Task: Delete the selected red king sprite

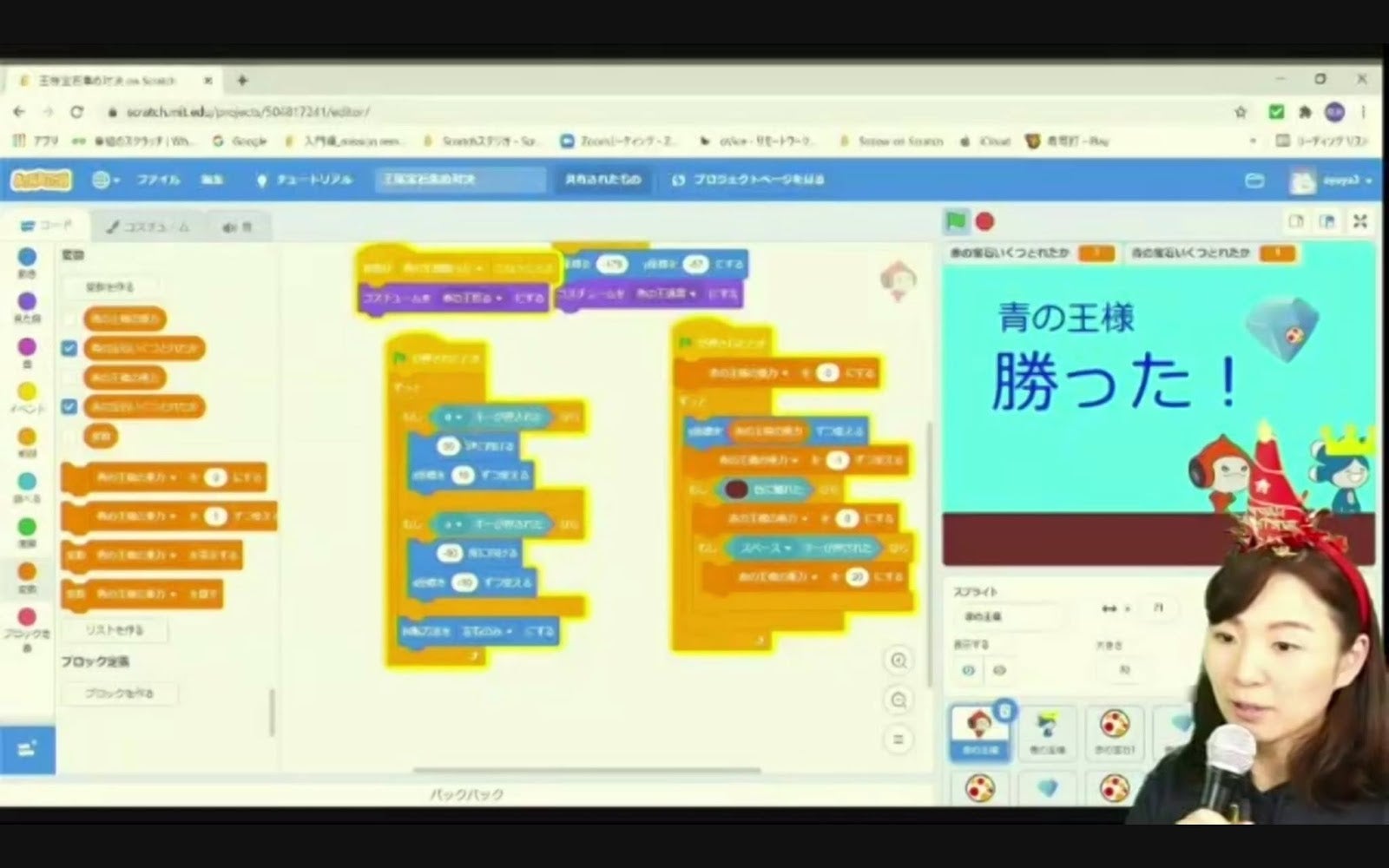Action: (x=1004, y=711)
